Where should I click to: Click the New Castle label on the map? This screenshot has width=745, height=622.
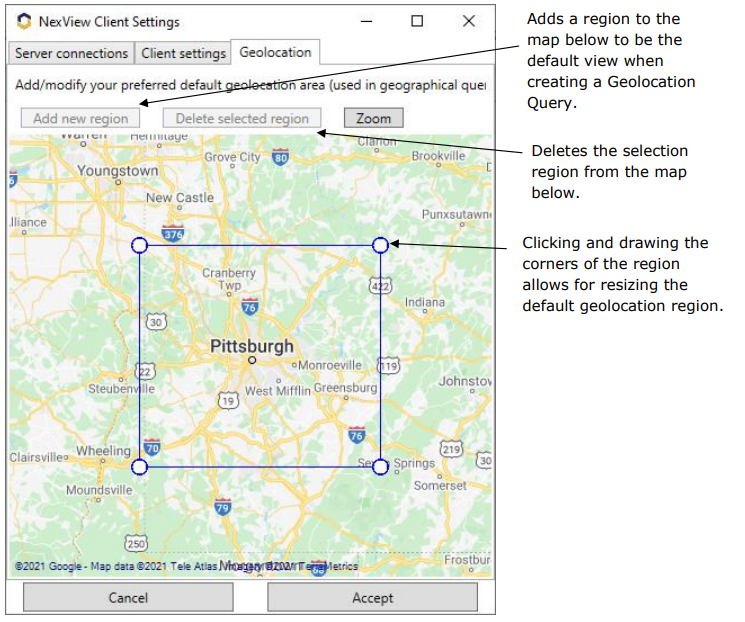click(180, 198)
